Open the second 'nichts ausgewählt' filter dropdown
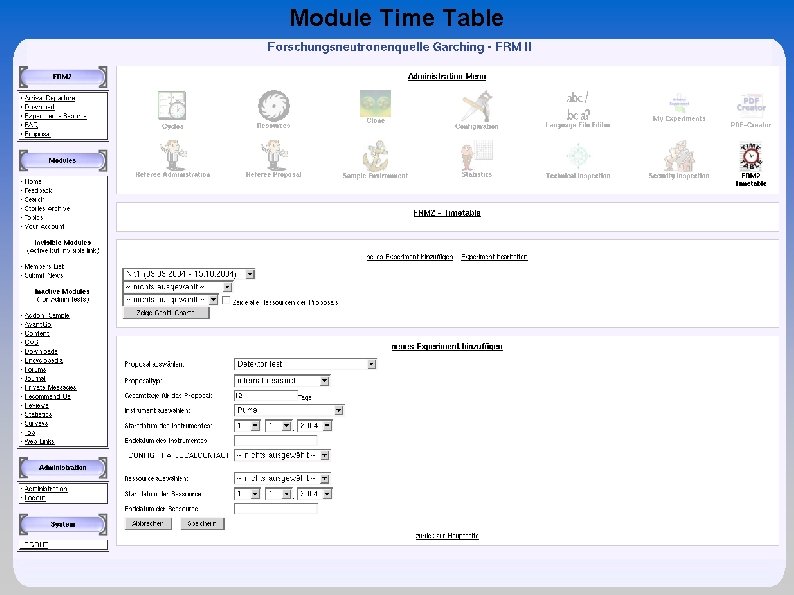The width and height of the screenshot is (794, 595). pyautogui.click(x=177, y=287)
